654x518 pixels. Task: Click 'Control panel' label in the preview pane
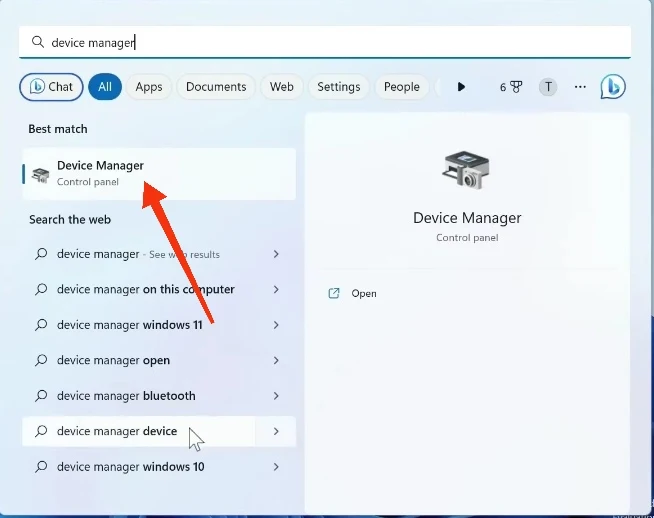click(x=467, y=238)
